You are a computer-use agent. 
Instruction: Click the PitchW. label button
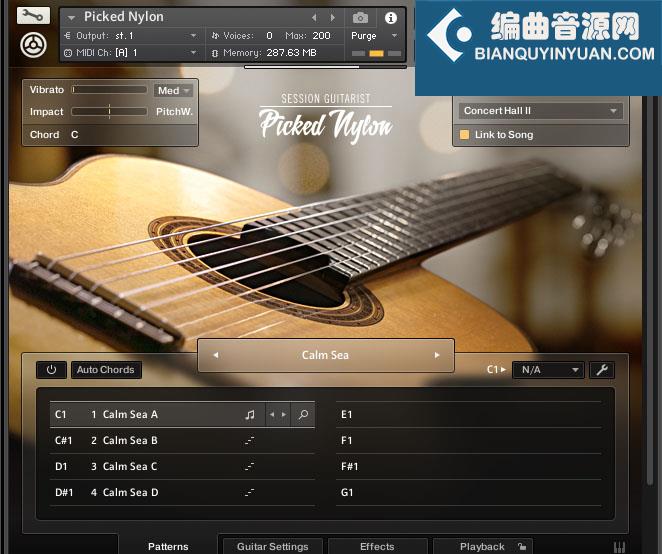(174, 112)
